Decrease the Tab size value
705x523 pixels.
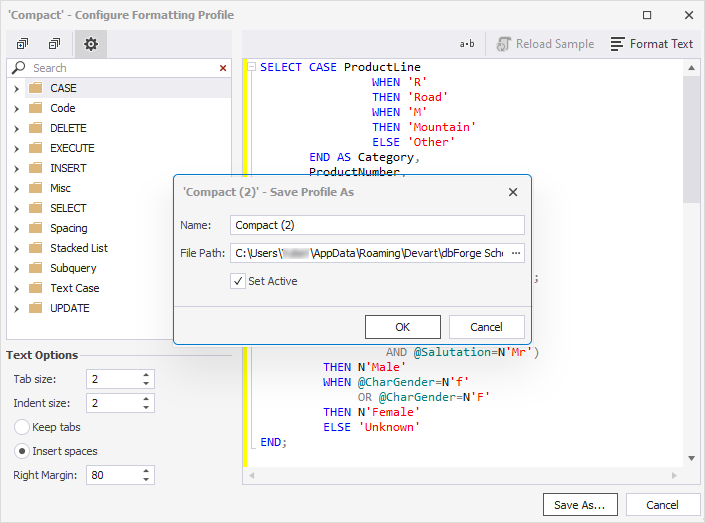click(146, 384)
